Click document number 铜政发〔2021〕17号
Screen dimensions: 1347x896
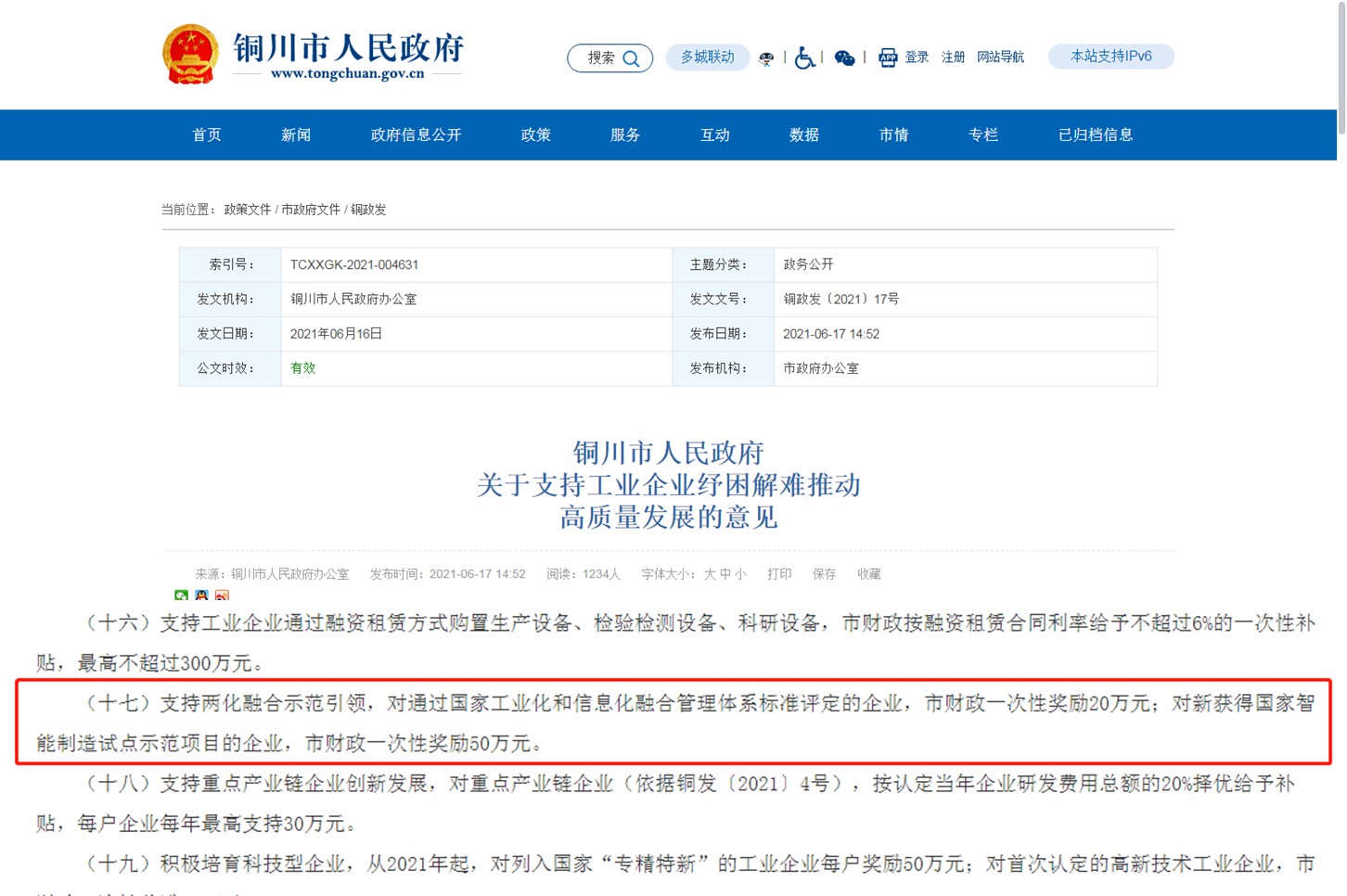(840, 299)
